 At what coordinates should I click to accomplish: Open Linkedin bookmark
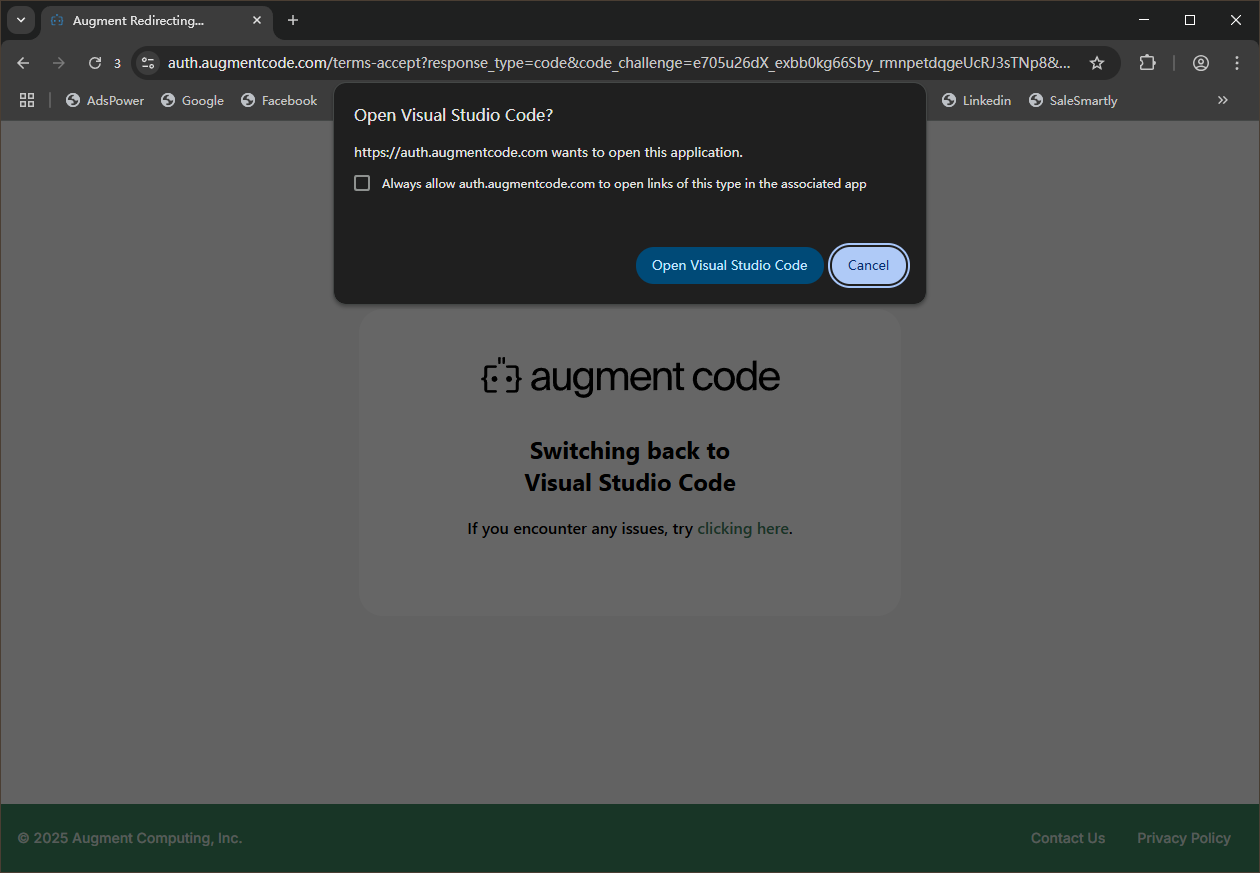click(x=976, y=100)
